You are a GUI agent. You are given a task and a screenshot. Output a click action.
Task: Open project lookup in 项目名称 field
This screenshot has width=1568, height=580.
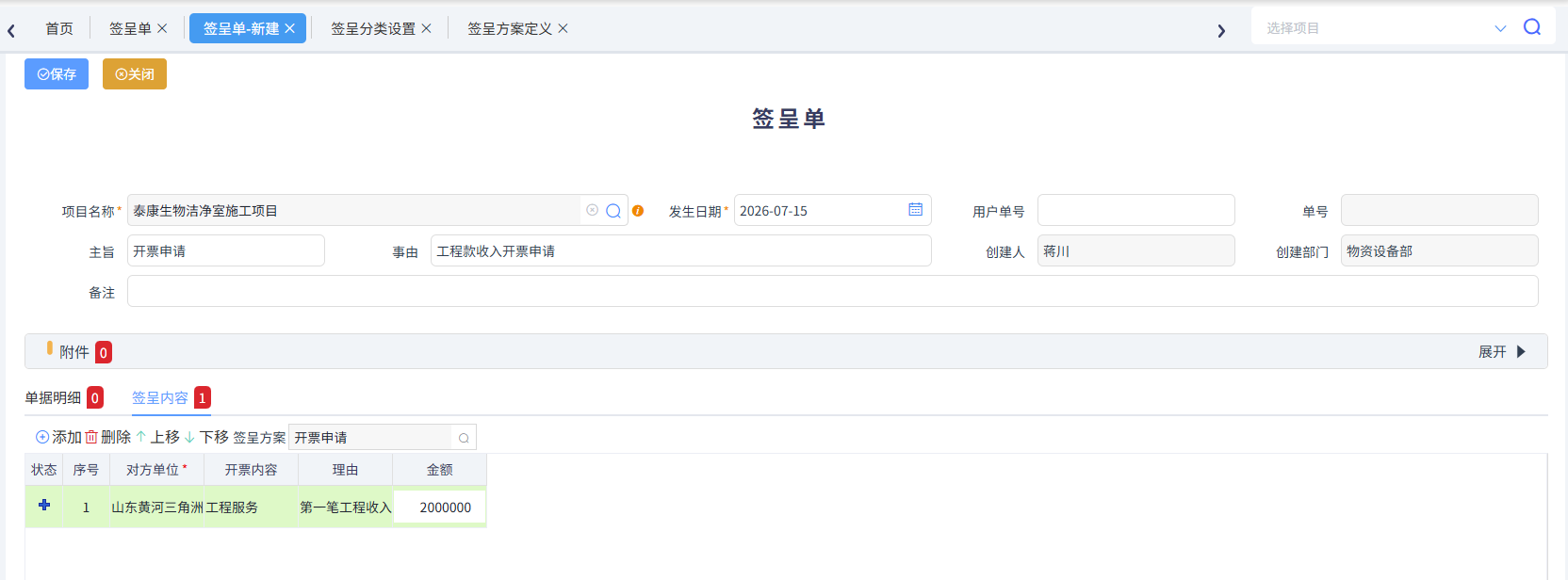coord(612,211)
